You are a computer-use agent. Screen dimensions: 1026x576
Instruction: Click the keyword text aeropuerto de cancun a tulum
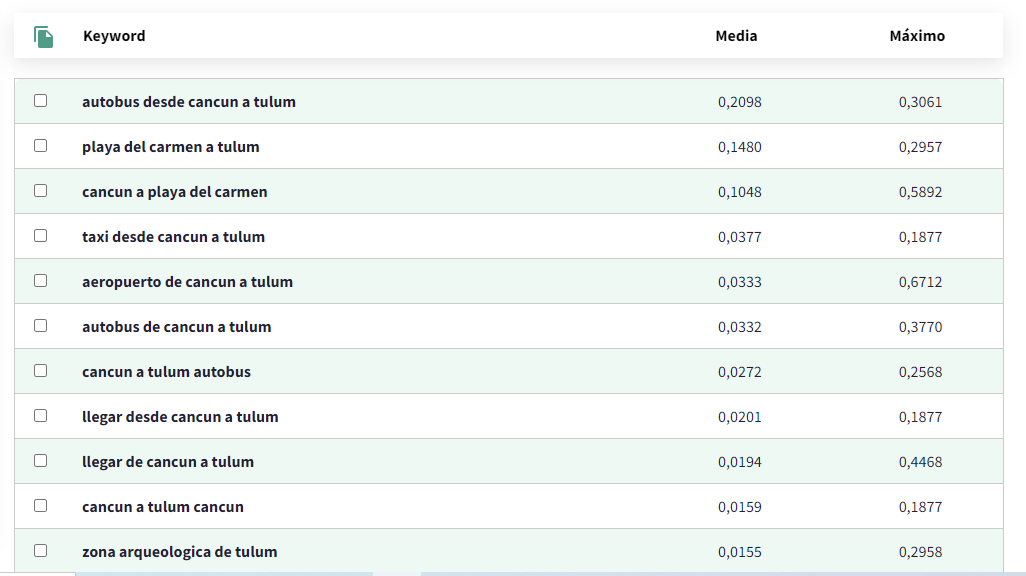click(187, 282)
